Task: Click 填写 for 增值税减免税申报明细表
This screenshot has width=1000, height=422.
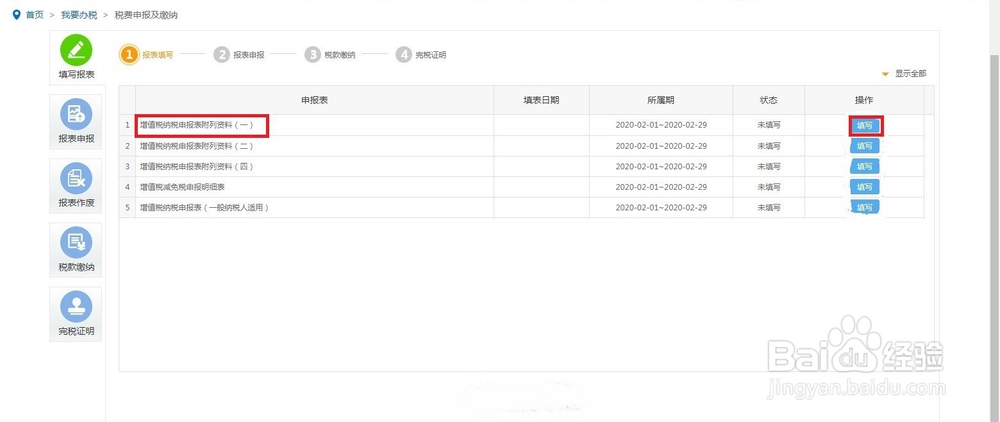Action: [865, 187]
